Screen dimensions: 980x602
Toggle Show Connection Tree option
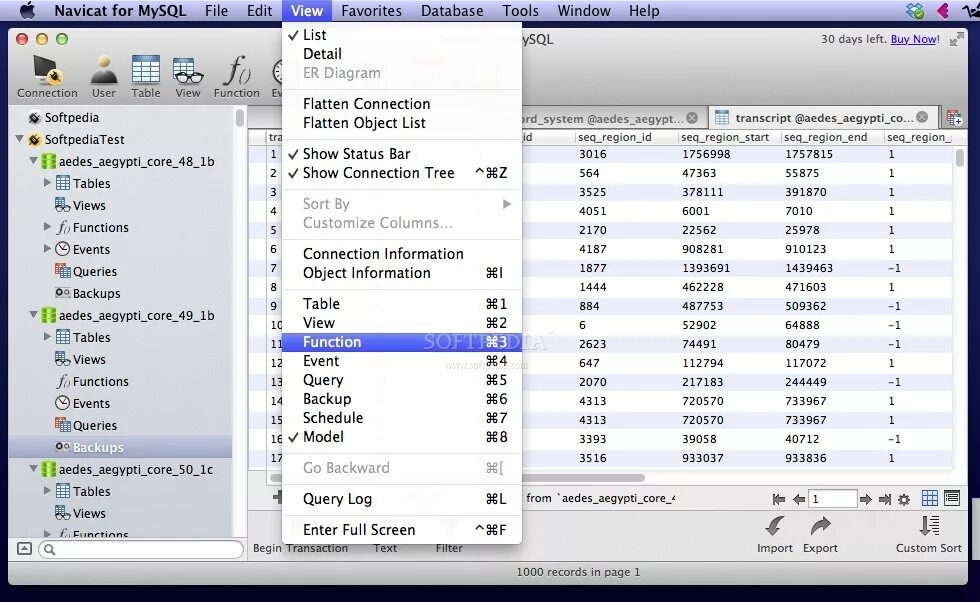pos(402,173)
